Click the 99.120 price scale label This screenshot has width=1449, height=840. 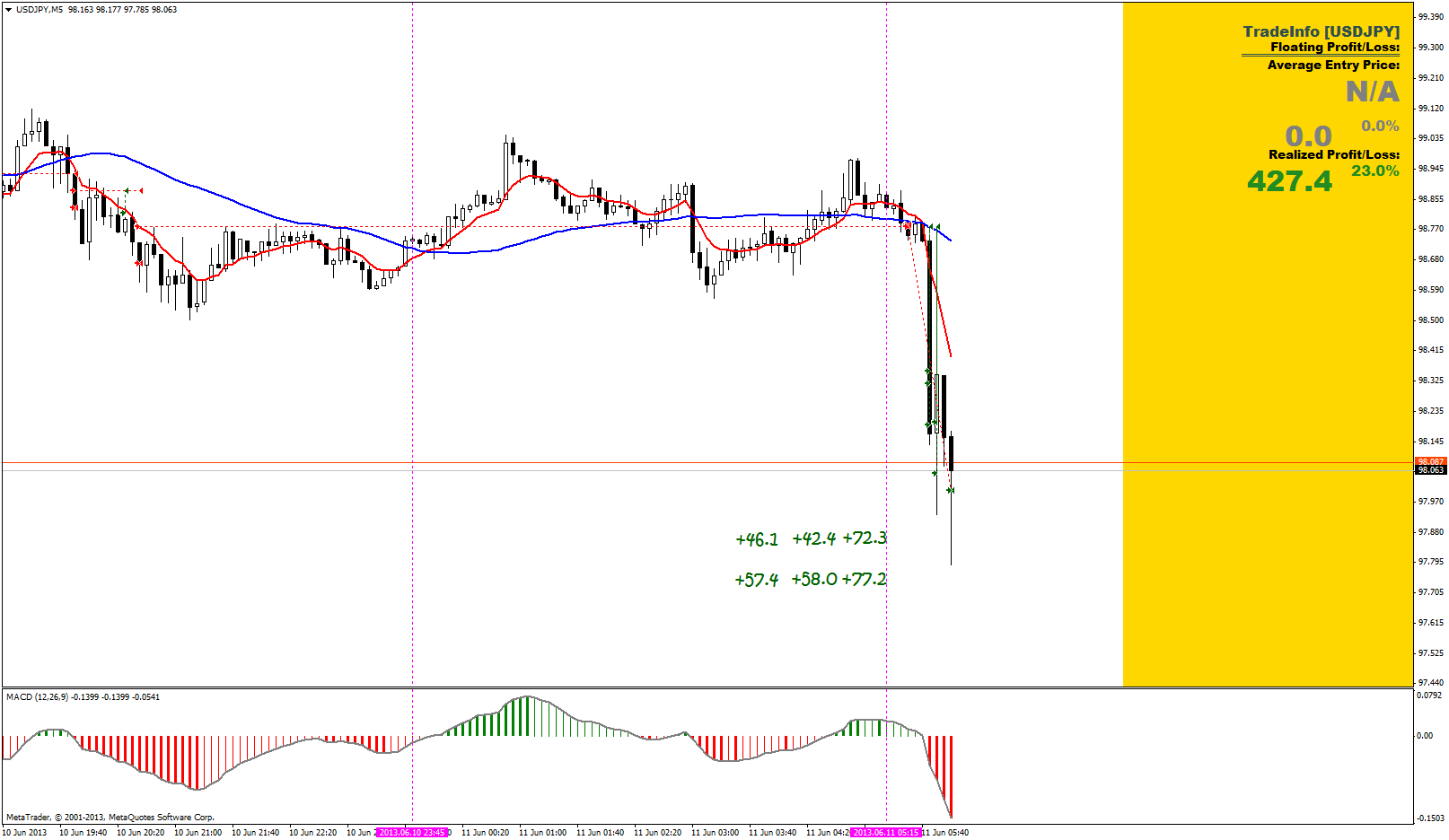(1431, 109)
